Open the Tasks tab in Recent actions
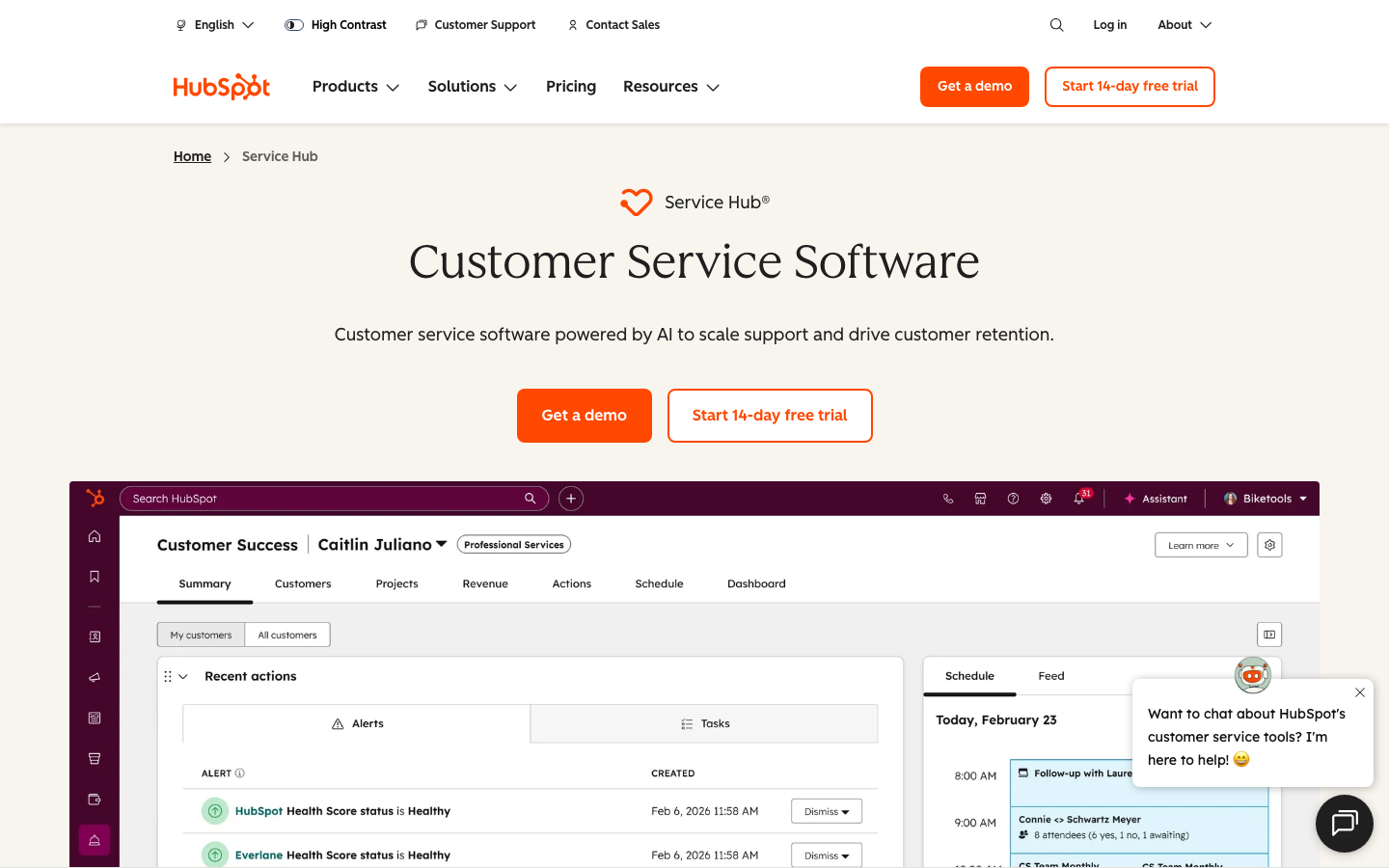Image resolution: width=1389 pixels, height=868 pixels. click(704, 723)
